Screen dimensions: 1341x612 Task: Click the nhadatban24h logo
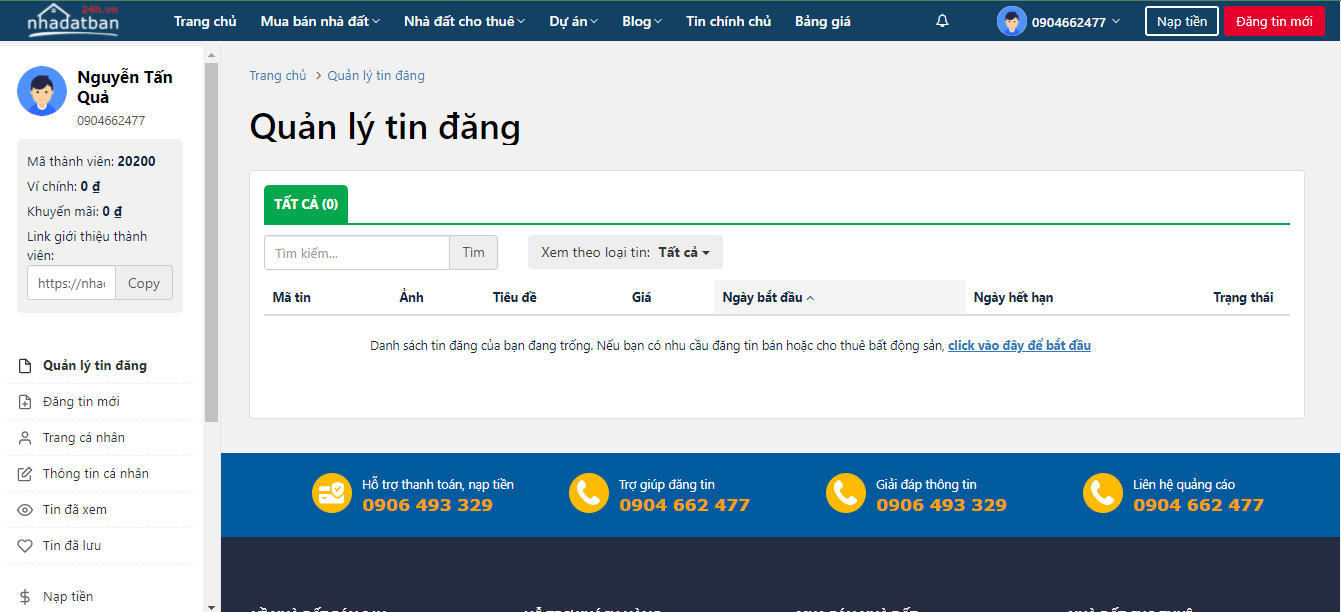tap(73, 20)
